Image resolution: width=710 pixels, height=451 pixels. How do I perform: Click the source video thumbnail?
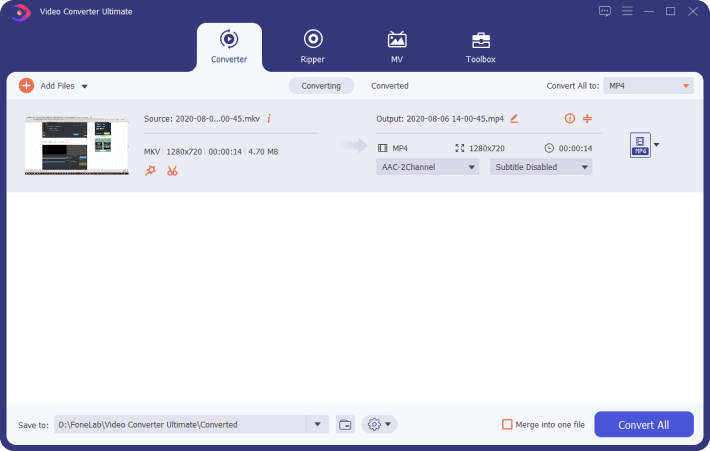tap(77, 145)
